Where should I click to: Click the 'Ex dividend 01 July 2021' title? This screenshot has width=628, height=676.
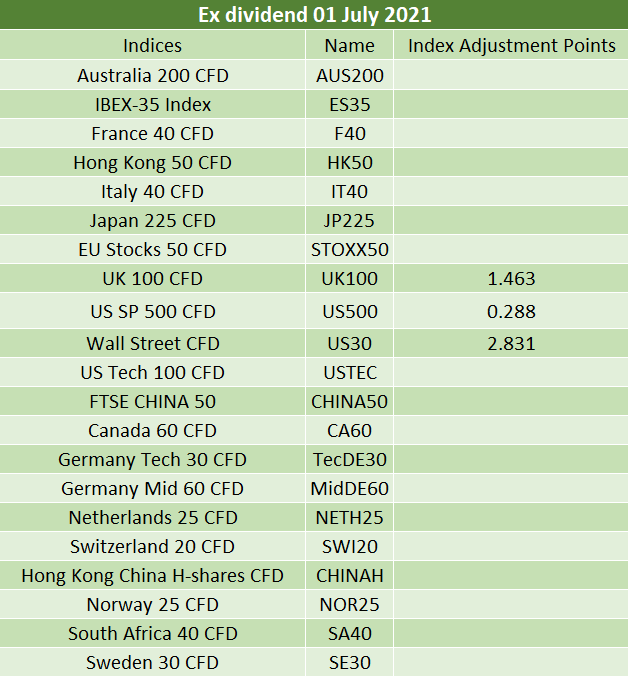[314, 15]
